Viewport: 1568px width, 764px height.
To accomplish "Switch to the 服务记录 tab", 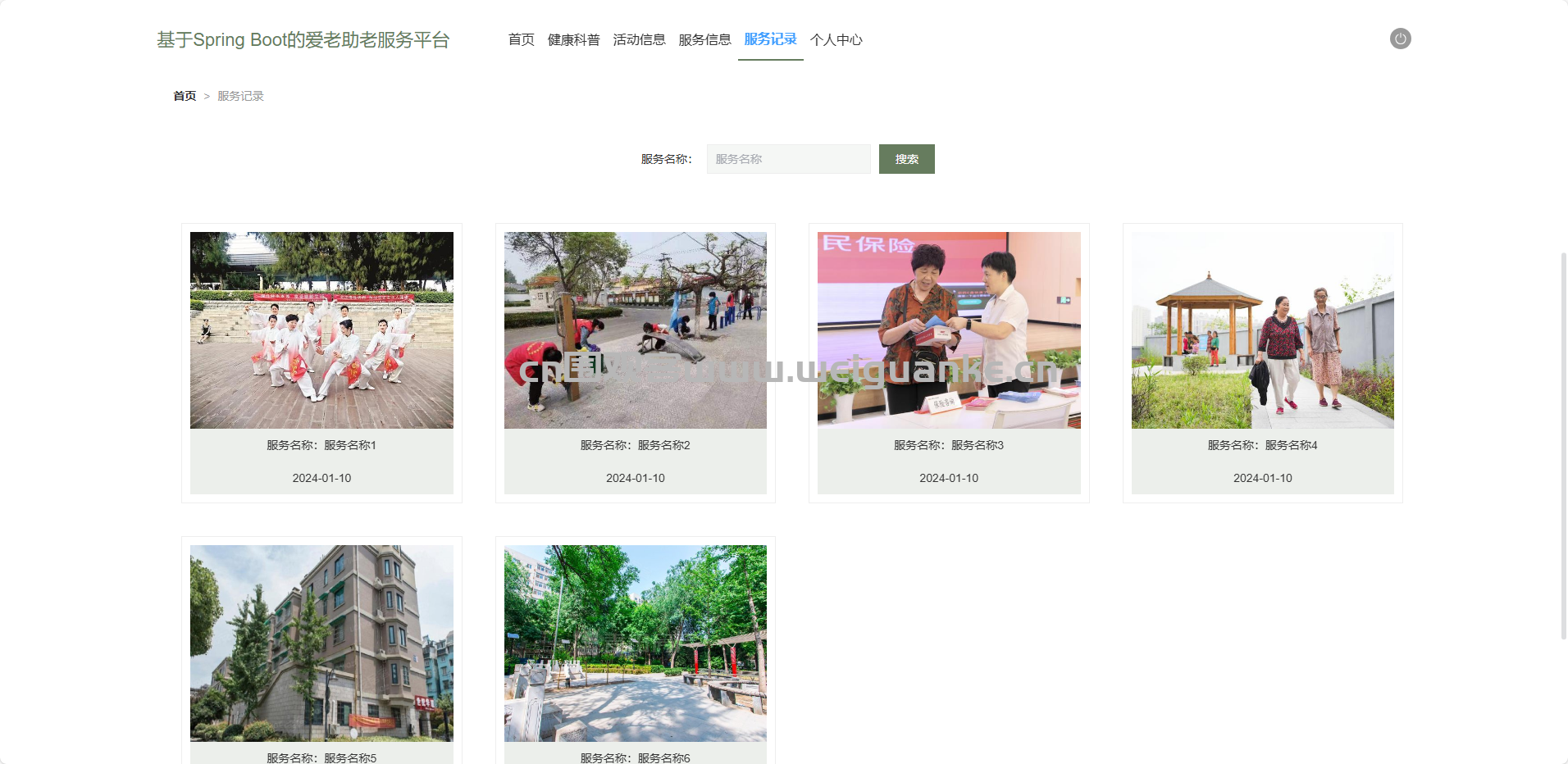I will click(770, 39).
